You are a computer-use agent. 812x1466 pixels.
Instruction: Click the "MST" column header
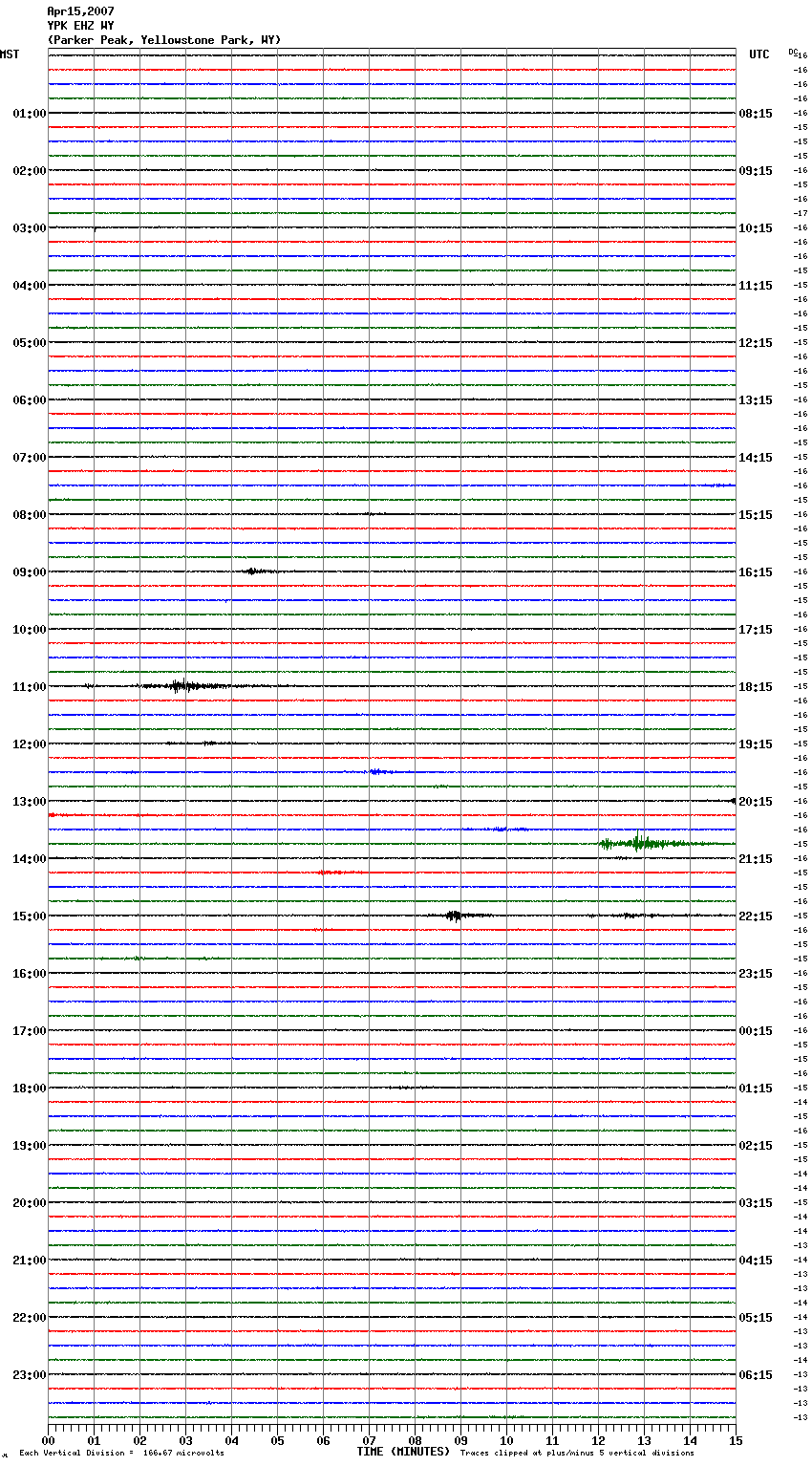coord(10,54)
